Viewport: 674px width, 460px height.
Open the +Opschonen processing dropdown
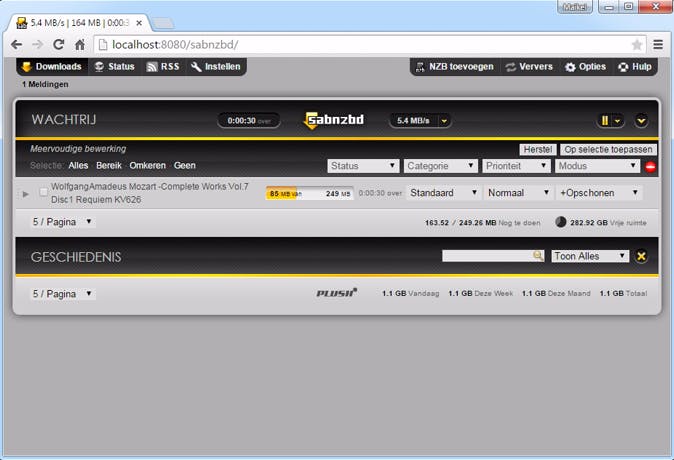click(599, 193)
